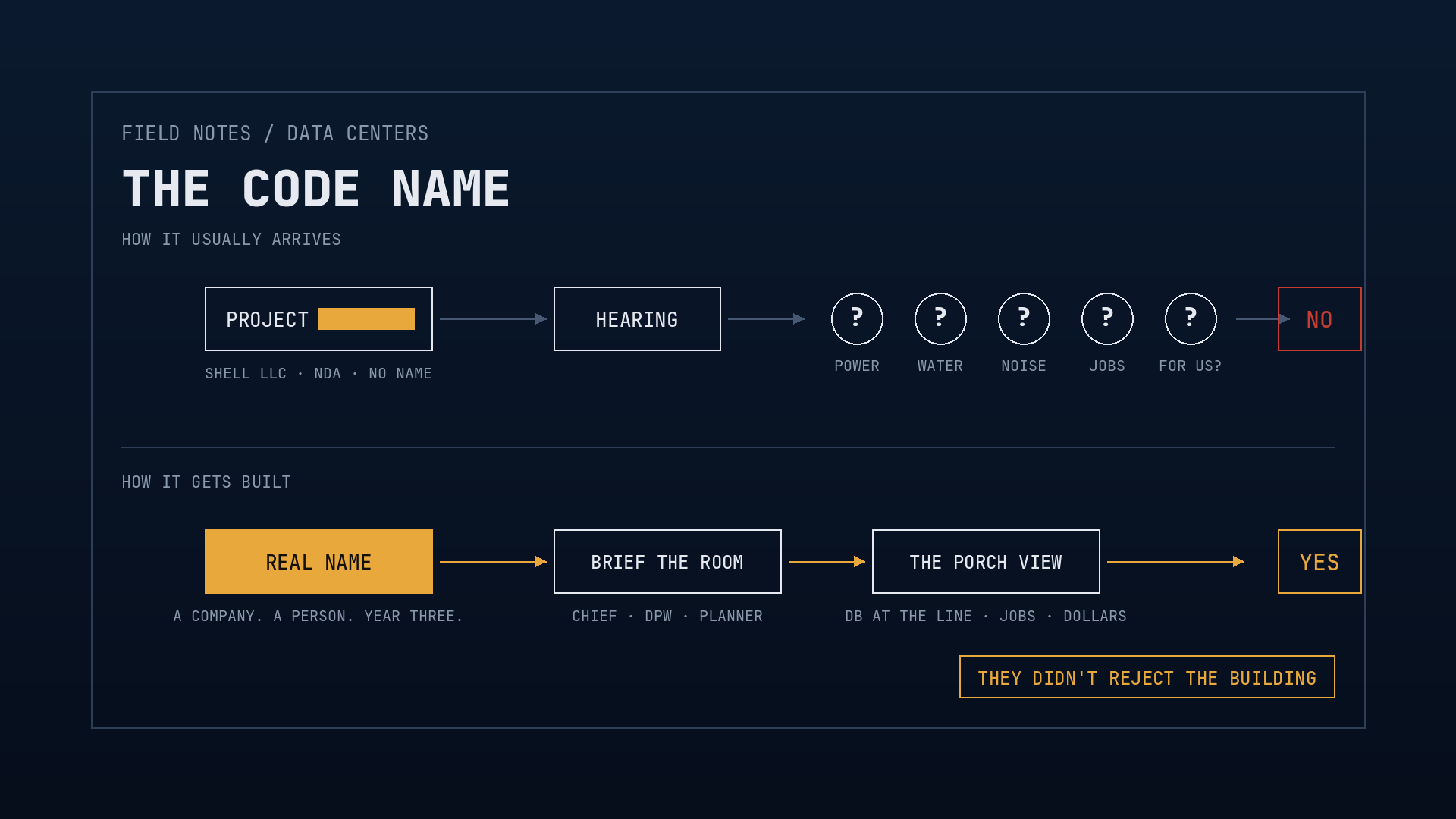Click the question mark circle above JOBS
Screen dimensions: 1456x819
pos(1107,318)
